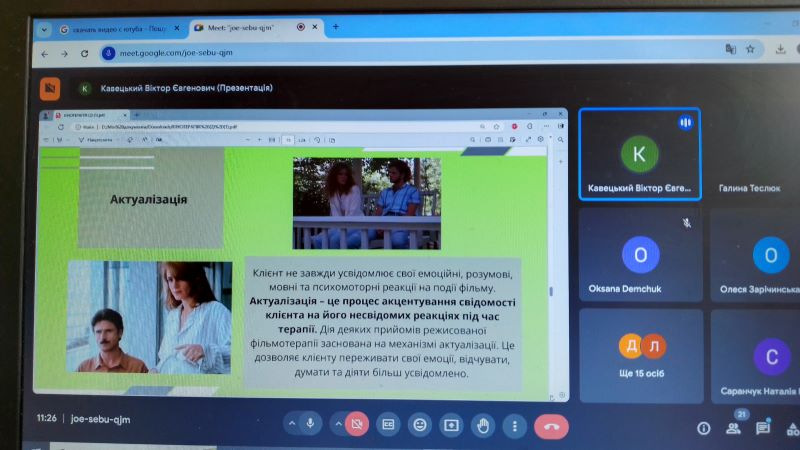Expand video settings arrow beside camera
The height and width of the screenshot is (450, 800).
point(338,423)
